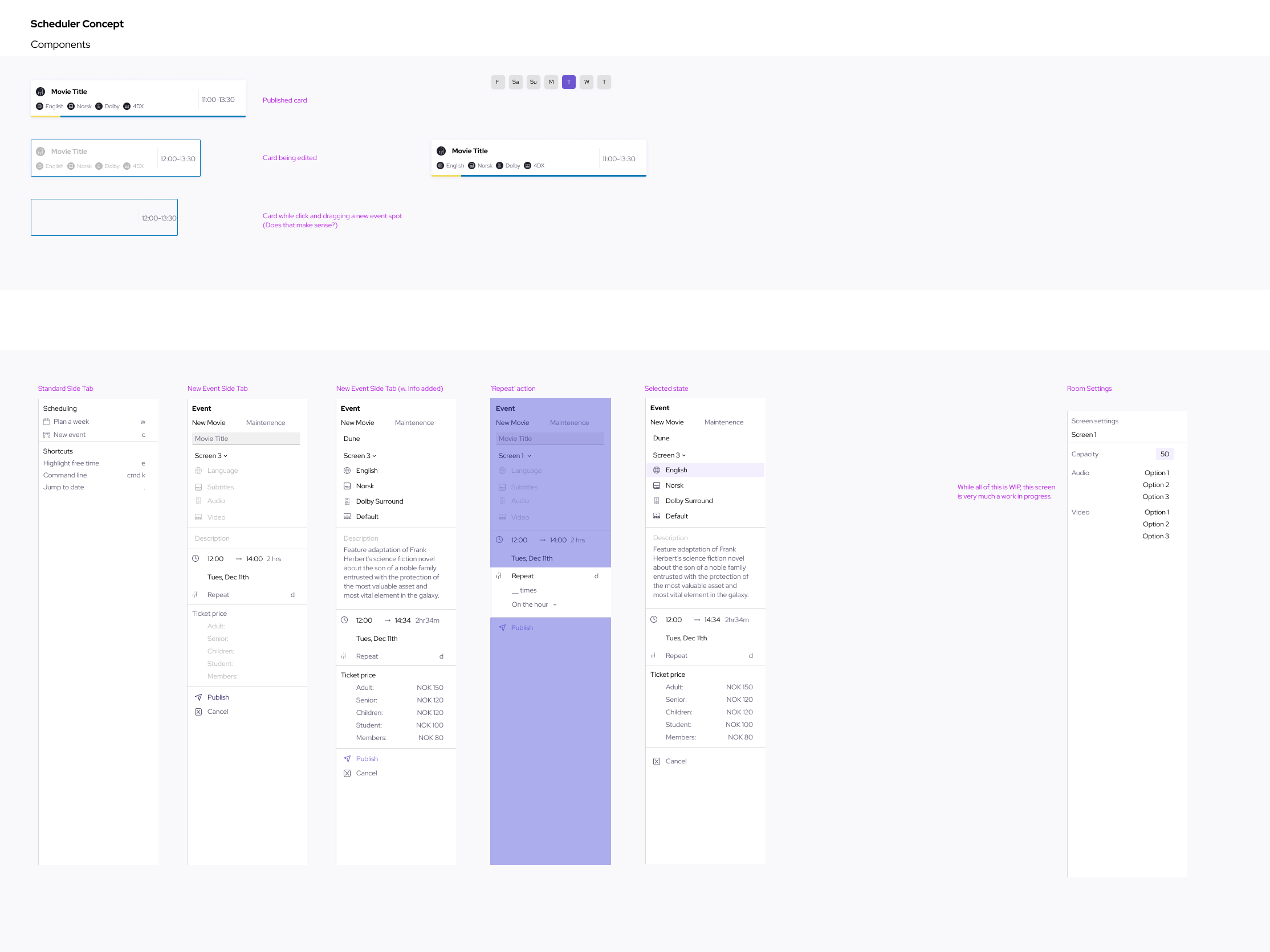Image resolution: width=1270 pixels, height=952 pixels.
Task: Expand the On the hour dropdown
Action: point(534,605)
